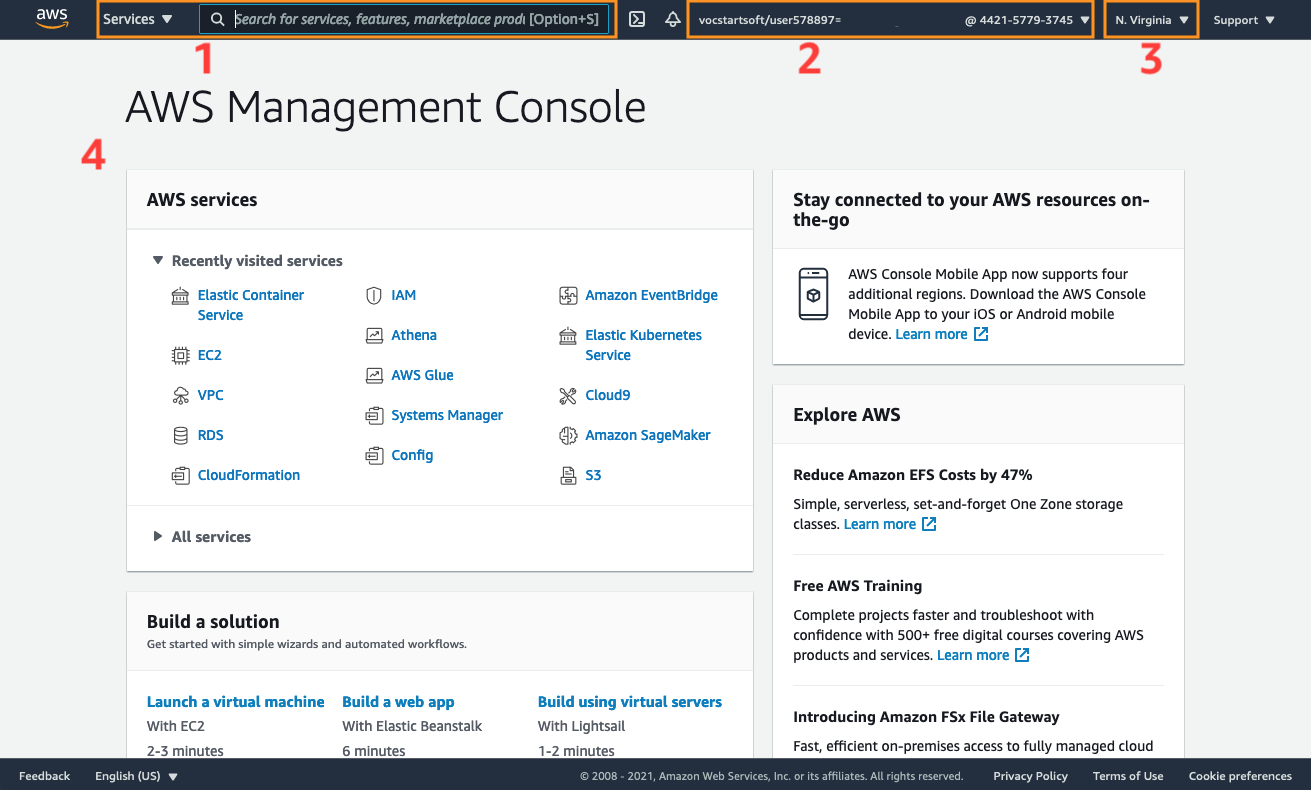Open Cookie preferences in footer

[1240, 776]
